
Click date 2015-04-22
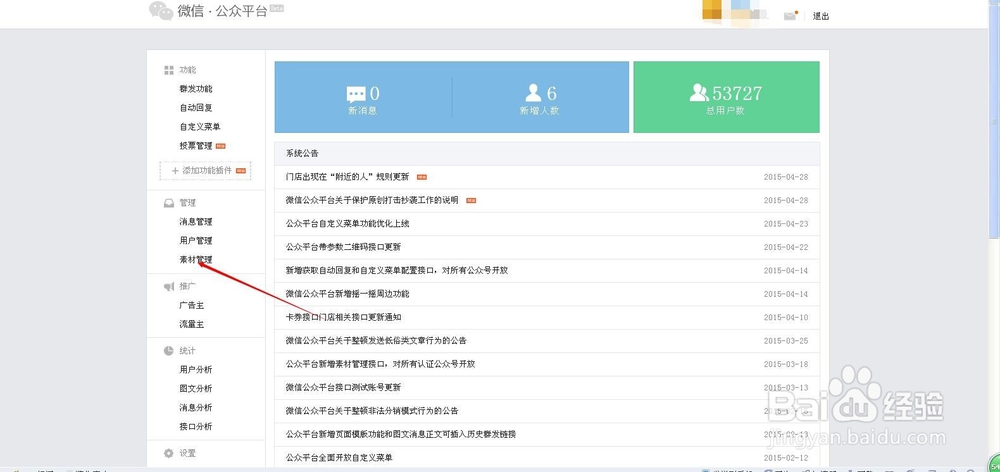(786, 247)
